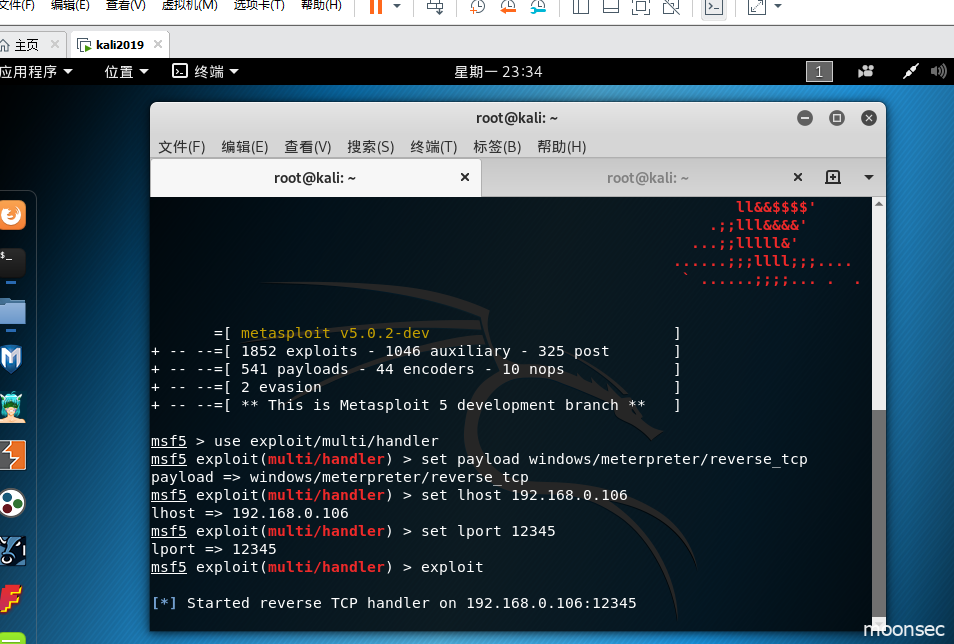Enter full screen mode icon in VMware toolbar
954x644 pixels.
641,7
